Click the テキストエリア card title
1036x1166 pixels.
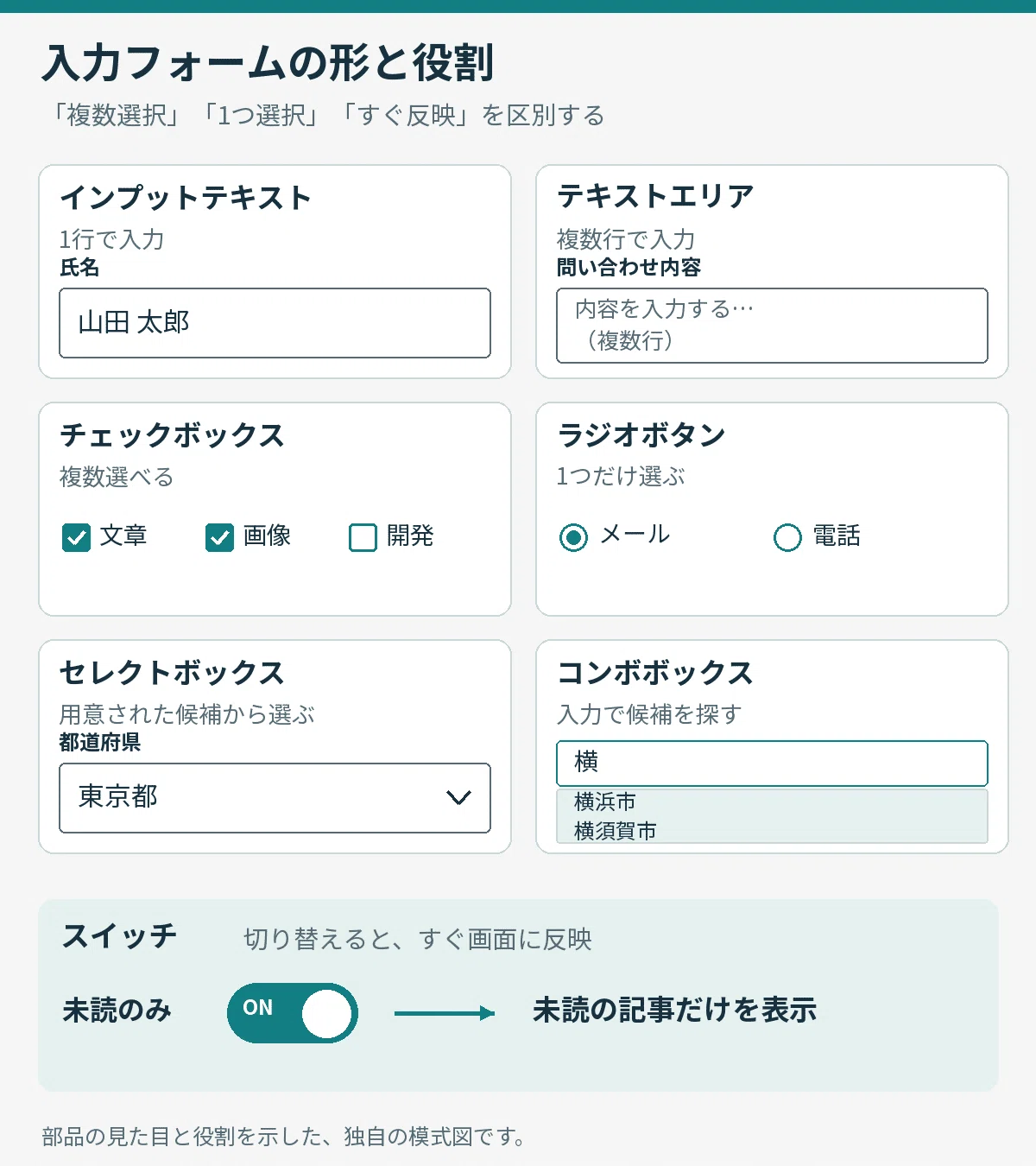click(656, 196)
